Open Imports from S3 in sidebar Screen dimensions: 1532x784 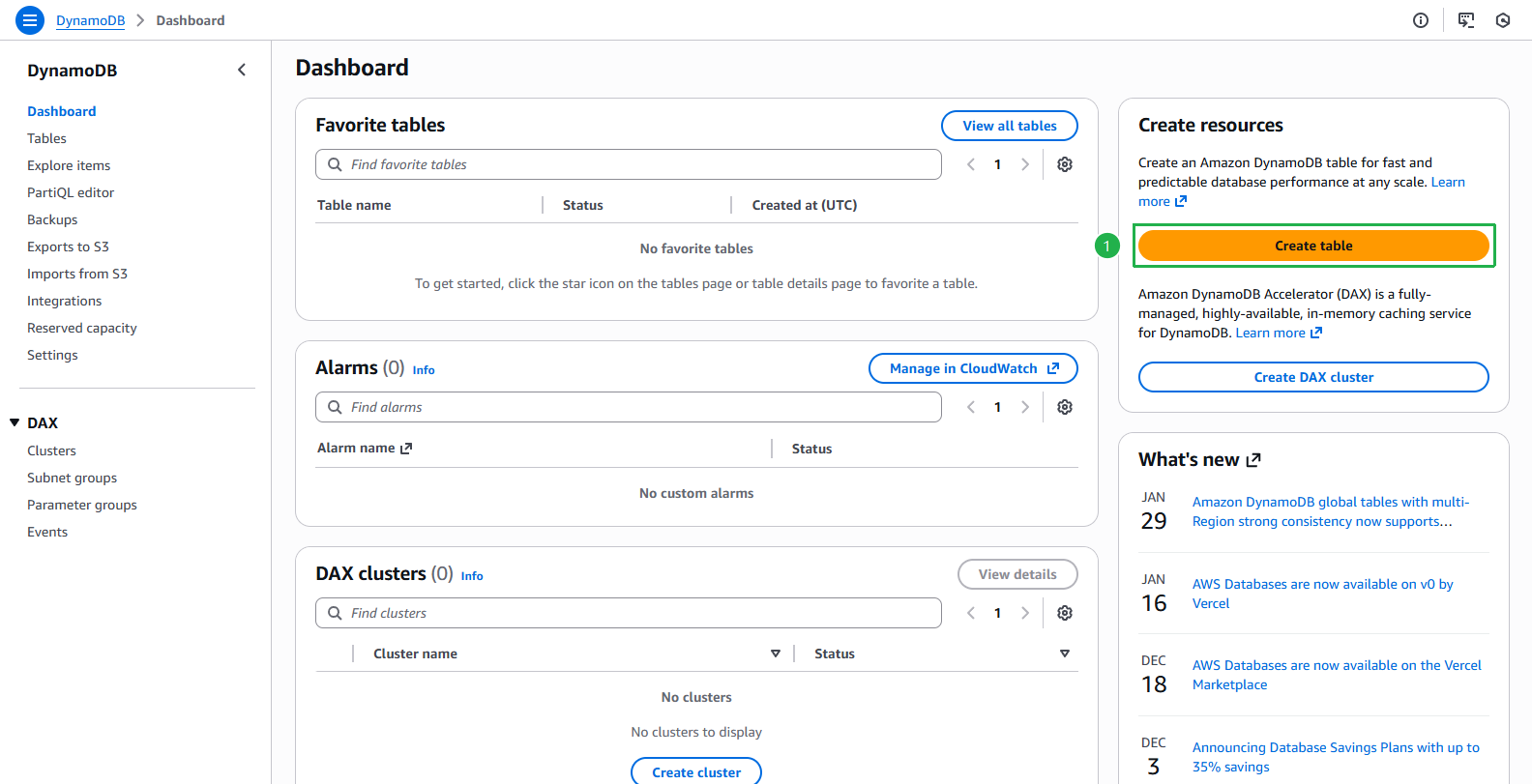pyautogui.click(x=77, y=274)
